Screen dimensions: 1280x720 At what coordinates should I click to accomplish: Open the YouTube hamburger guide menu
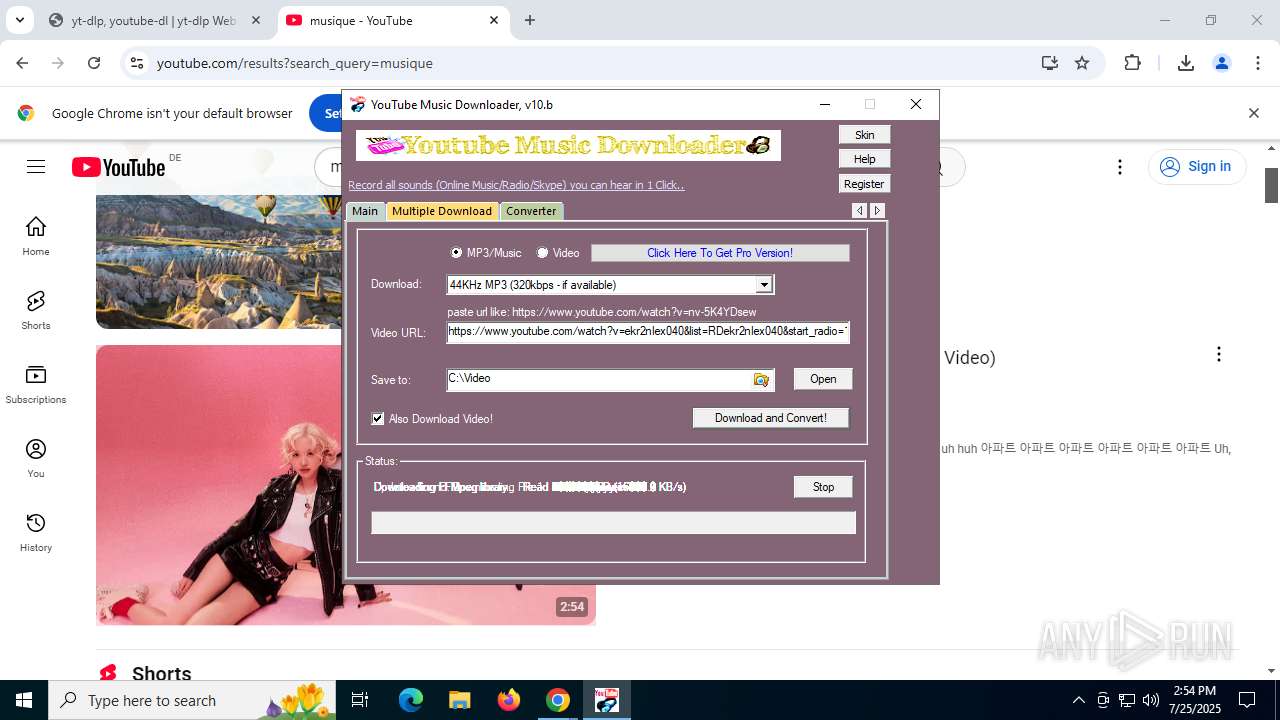(x=36, y=167)
